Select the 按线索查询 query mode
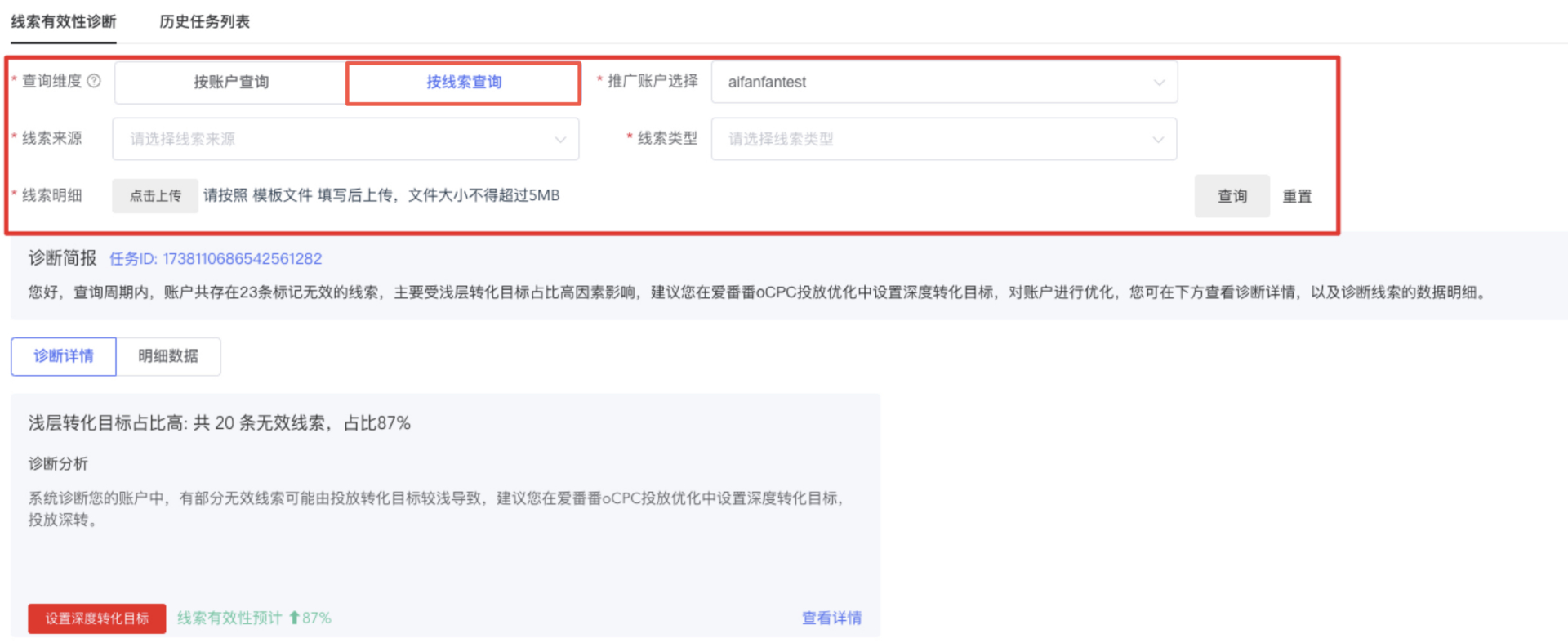1568x643 pixels. pyautogui.click(x=464, y=83)
